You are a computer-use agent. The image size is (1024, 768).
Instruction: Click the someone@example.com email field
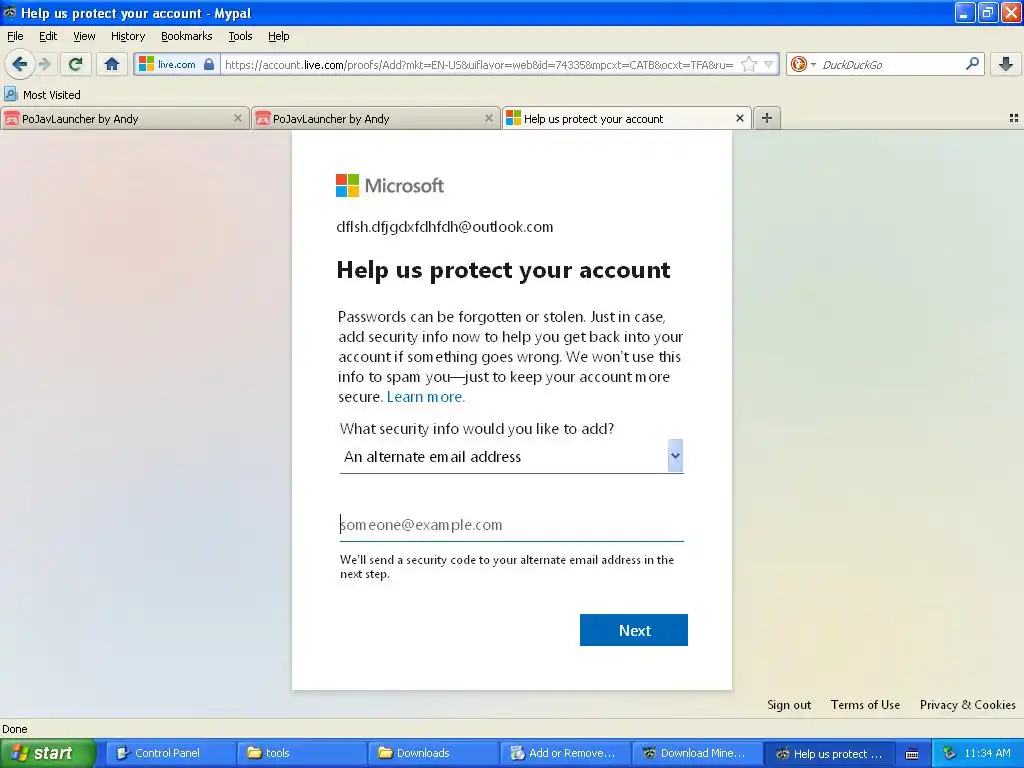(511, 524)
